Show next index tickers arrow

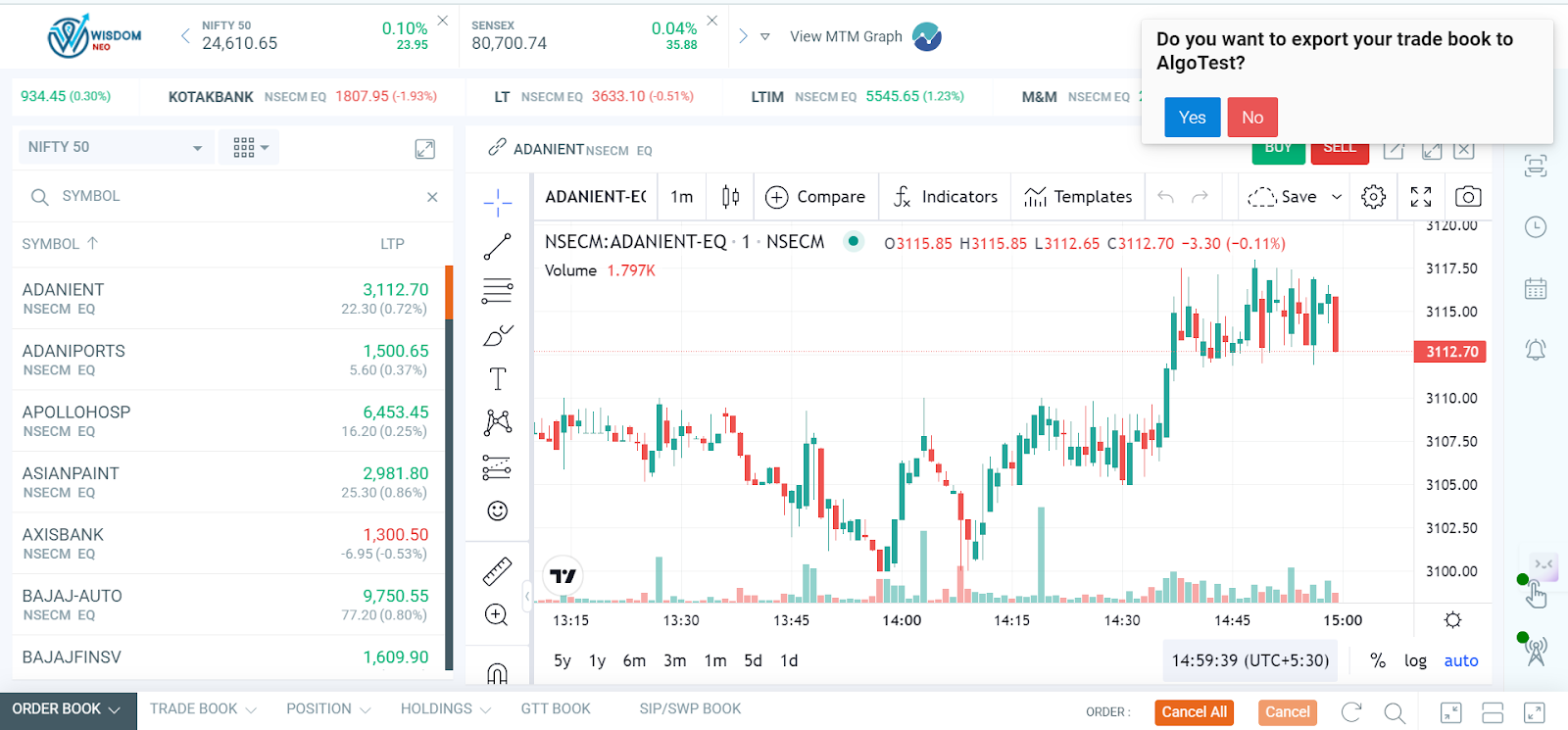pyautogui.click(x=743, y=36)
